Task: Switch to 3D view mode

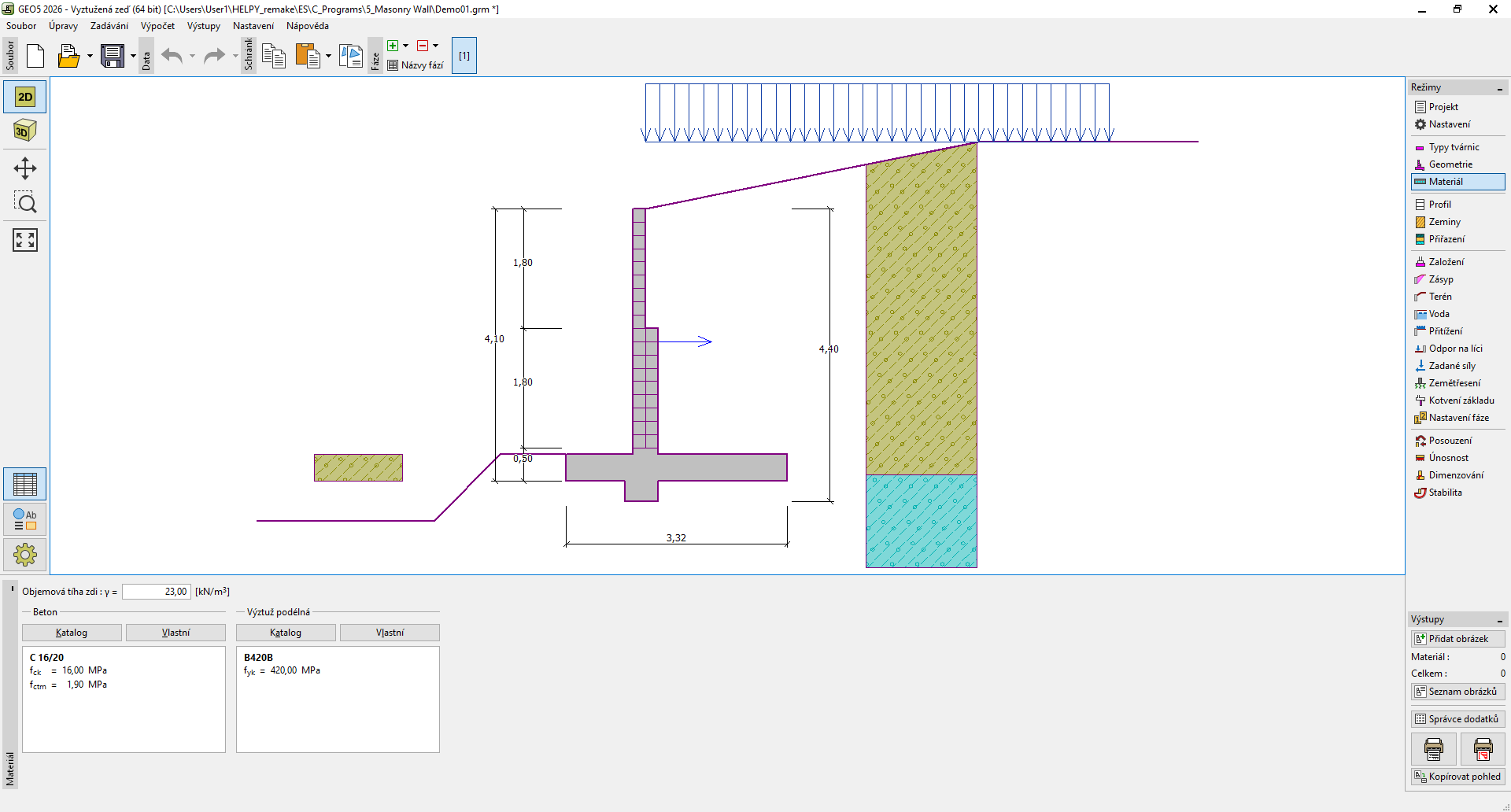Action: click(x=25, y=131)
